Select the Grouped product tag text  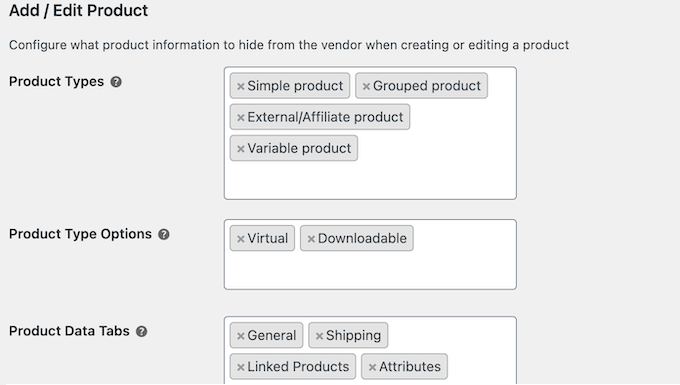(427, 86)
